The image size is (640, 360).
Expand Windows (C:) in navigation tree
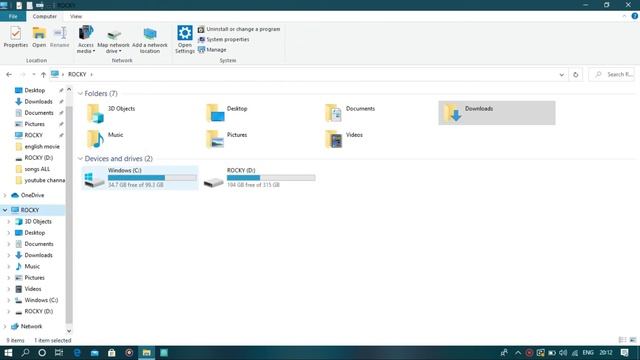9,300
